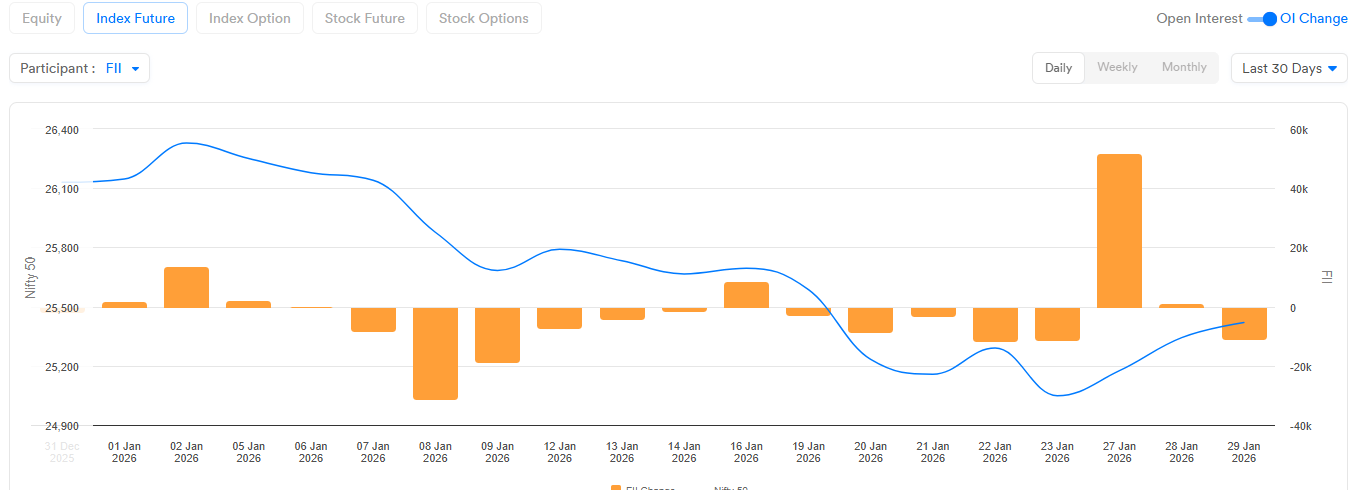Expand the Participant FII dropdown
This screenshot has width=1368, height=490.
(79, 68)
